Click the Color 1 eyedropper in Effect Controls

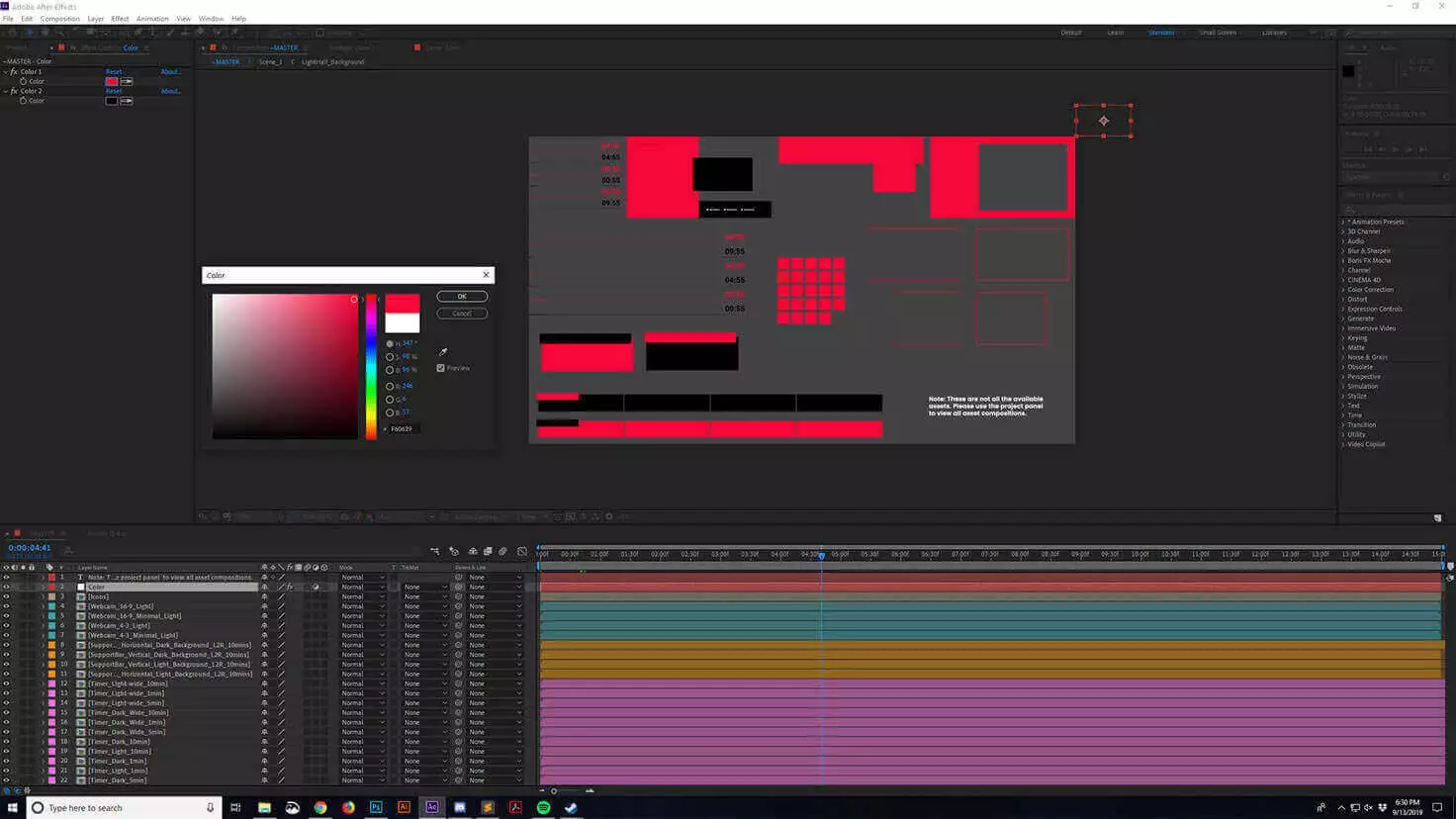[x=127, y=81]
